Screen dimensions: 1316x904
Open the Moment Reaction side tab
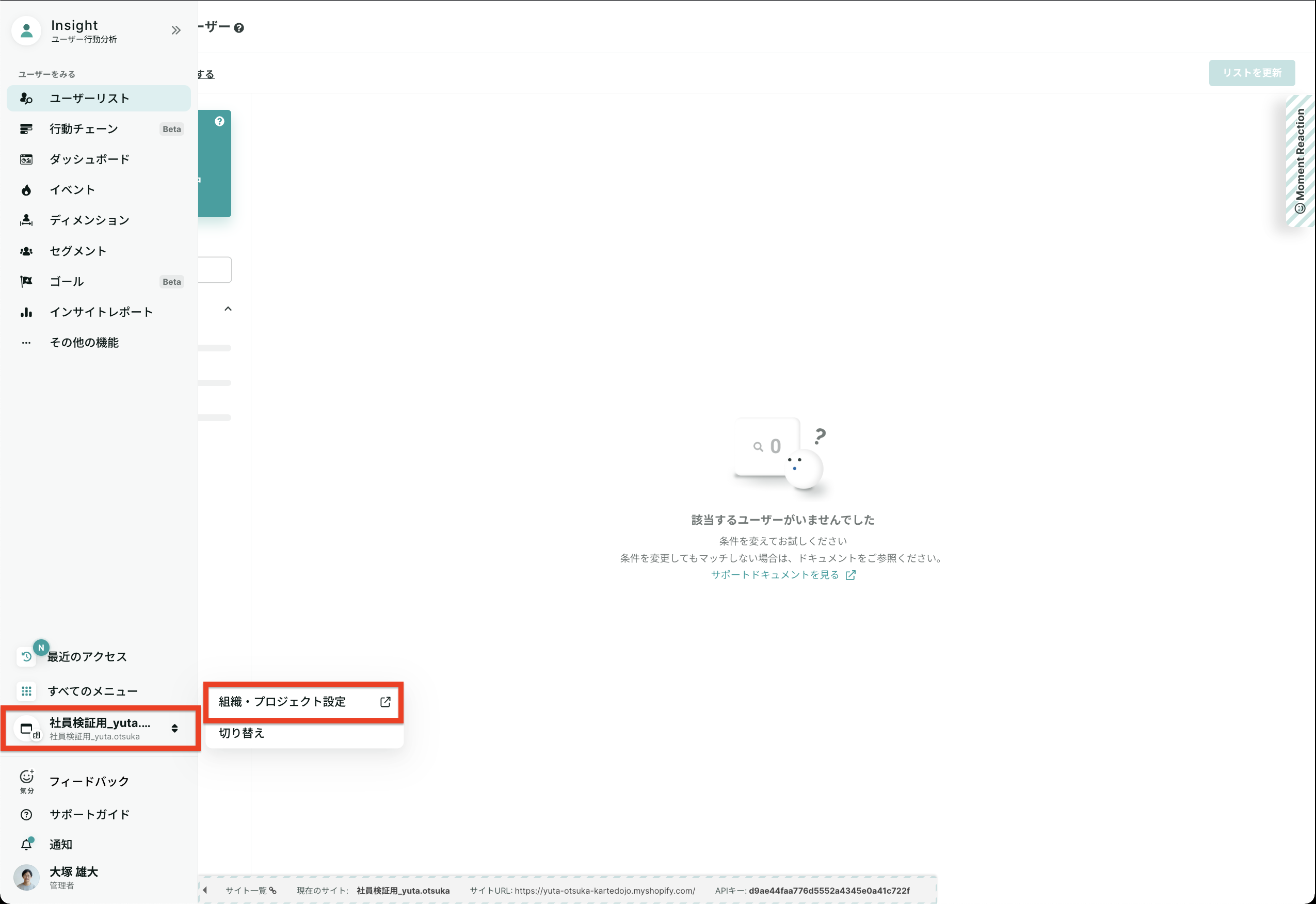pos(1300,161)
